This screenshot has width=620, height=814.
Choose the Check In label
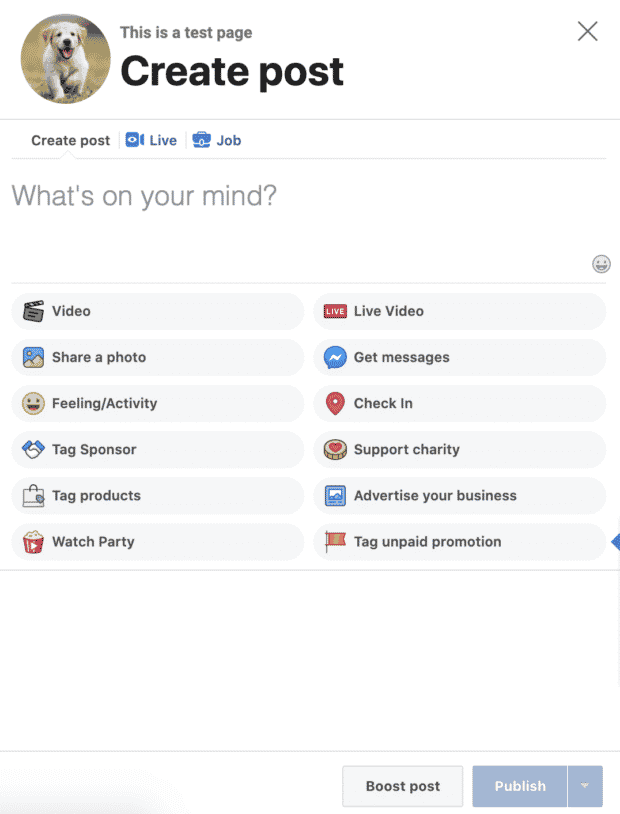(x=383, y=403)
